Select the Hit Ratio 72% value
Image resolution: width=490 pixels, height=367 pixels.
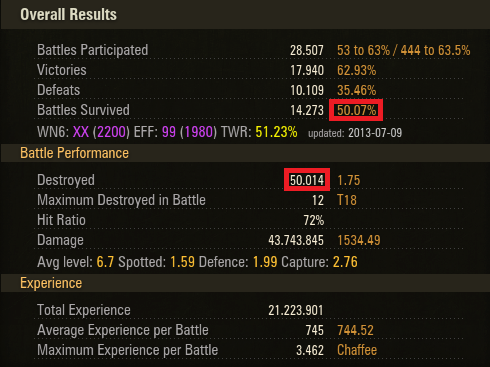click(x=314, y=220)
